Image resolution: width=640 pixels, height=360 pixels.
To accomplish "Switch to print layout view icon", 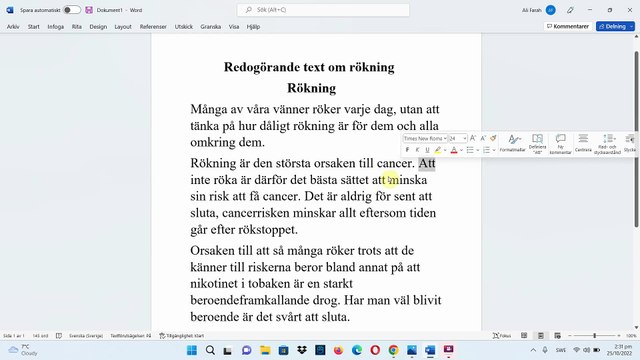I will coord(541,336).
